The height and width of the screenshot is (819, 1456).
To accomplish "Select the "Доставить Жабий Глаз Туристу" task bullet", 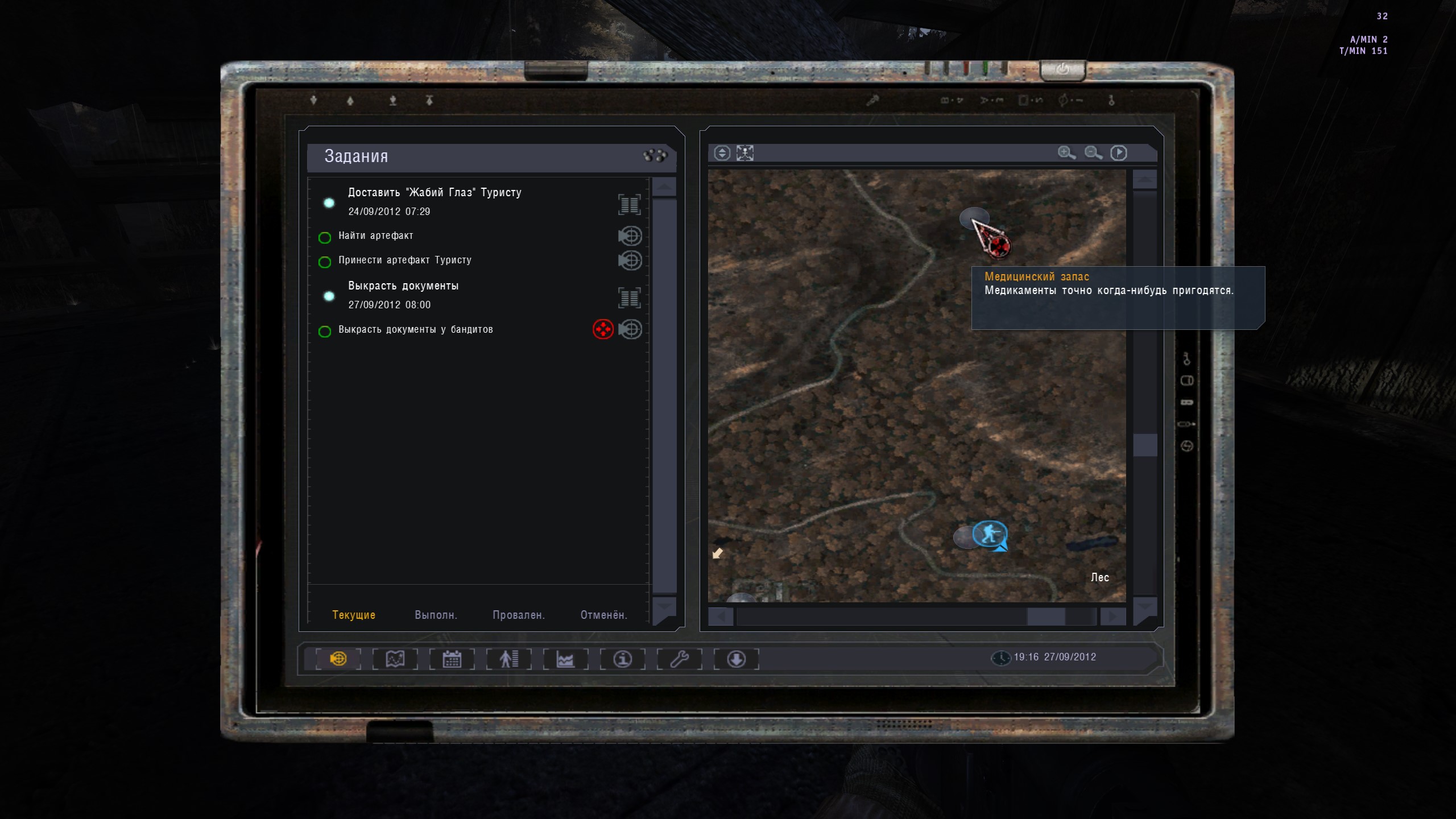I will pos(329,202).
